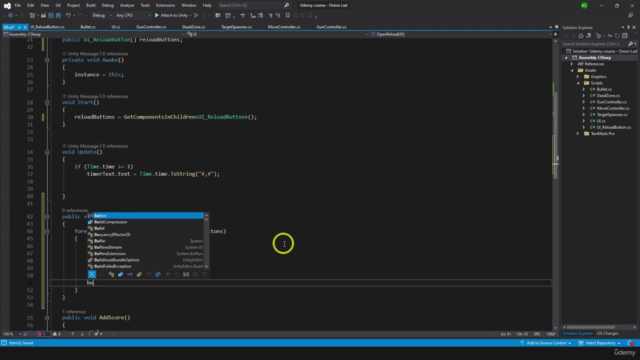Choose BufferedStream from the IntelliSense list
The width and height of the screenshot is (640, 360).
click(108, 247)
